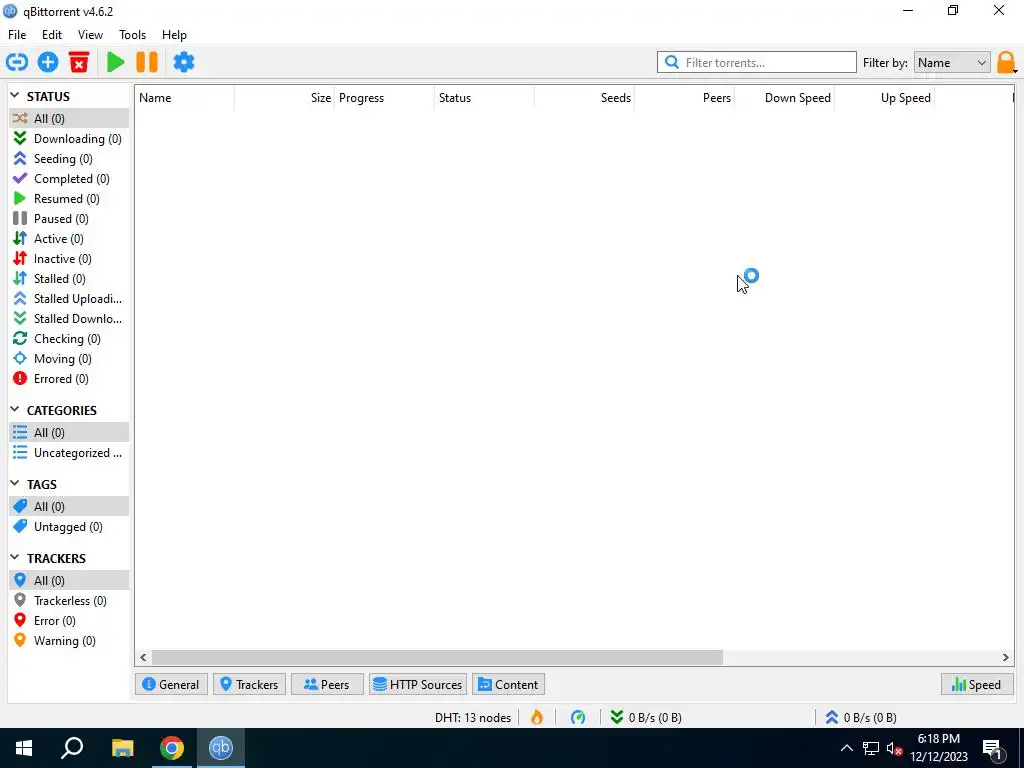Click download speed 0 B/s indicator
The height and width of the screenshot is (768, 1024).
(x=647, y=717)
